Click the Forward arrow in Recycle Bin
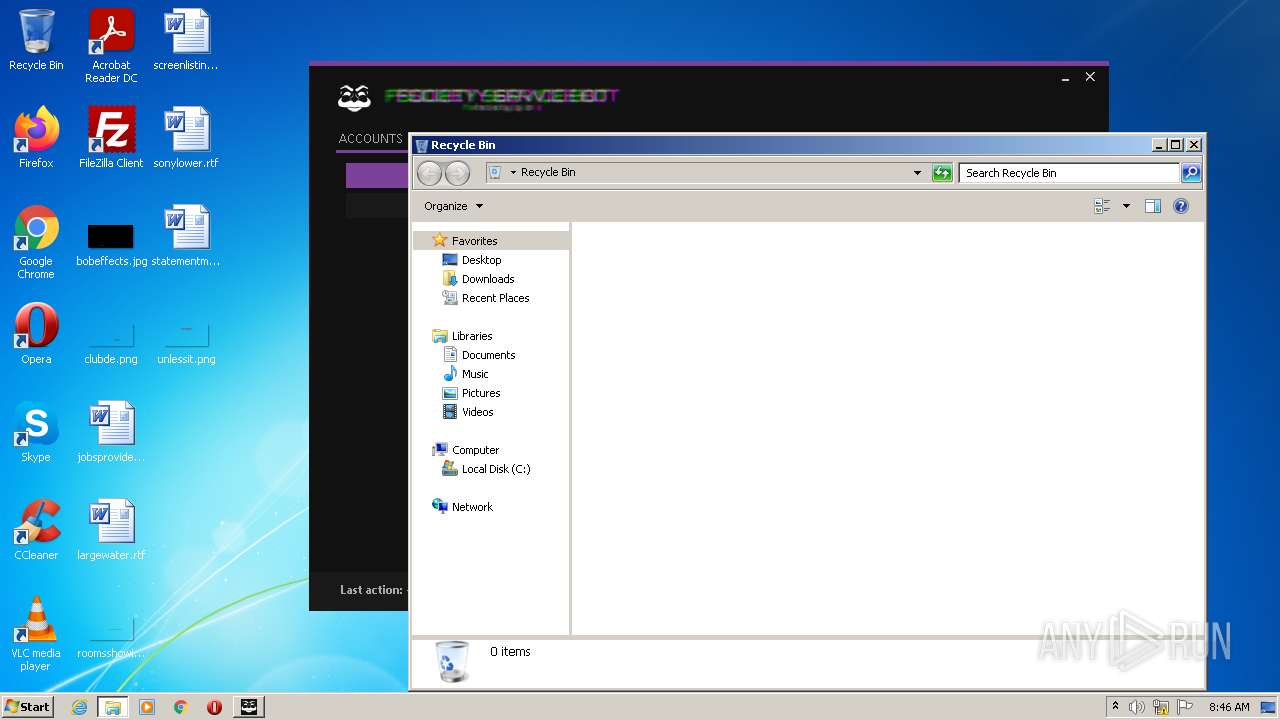The height and width of the screenshot is (720, 1280). 457,173
